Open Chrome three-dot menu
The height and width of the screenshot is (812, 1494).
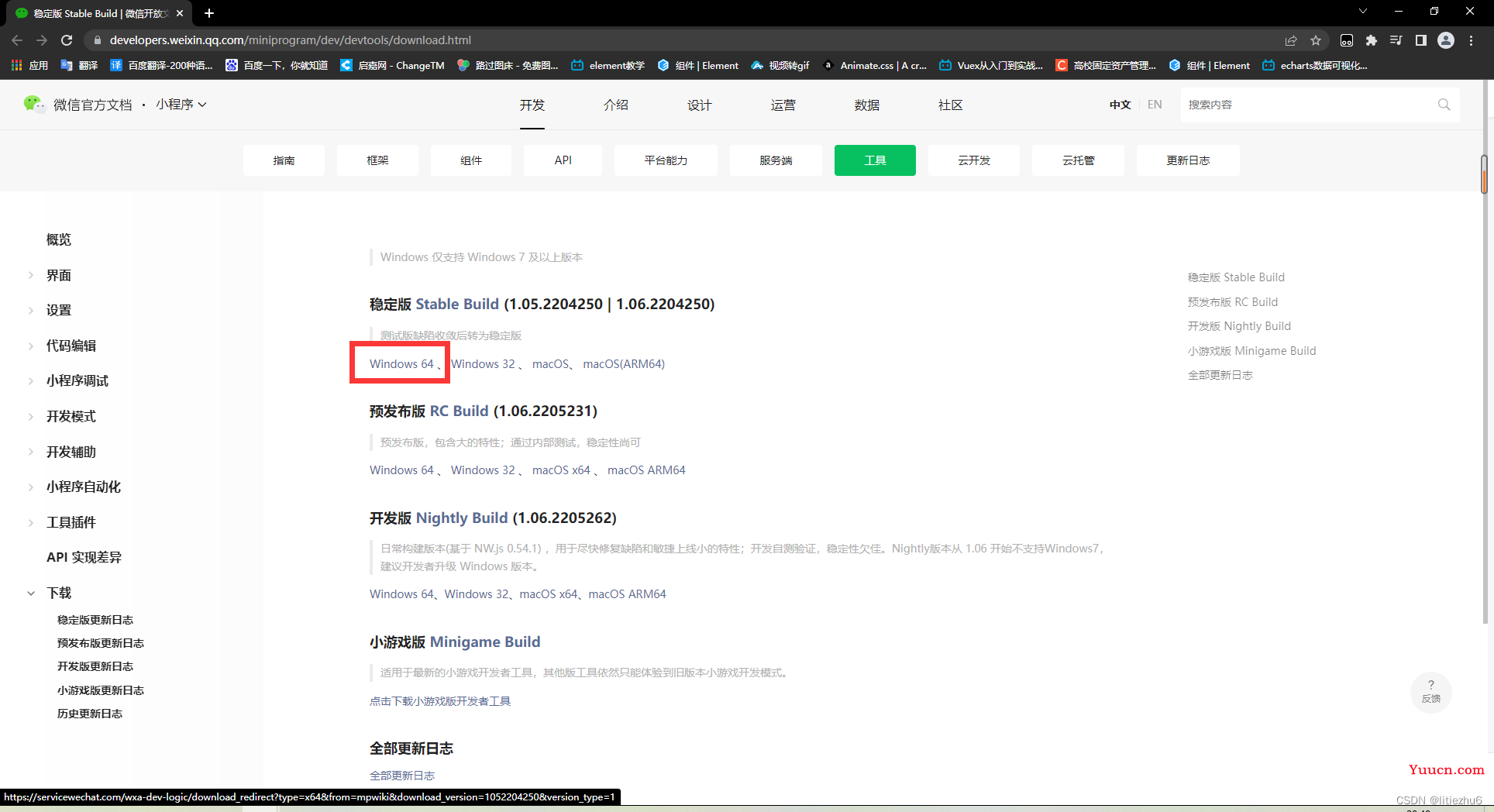[1472, 40]
